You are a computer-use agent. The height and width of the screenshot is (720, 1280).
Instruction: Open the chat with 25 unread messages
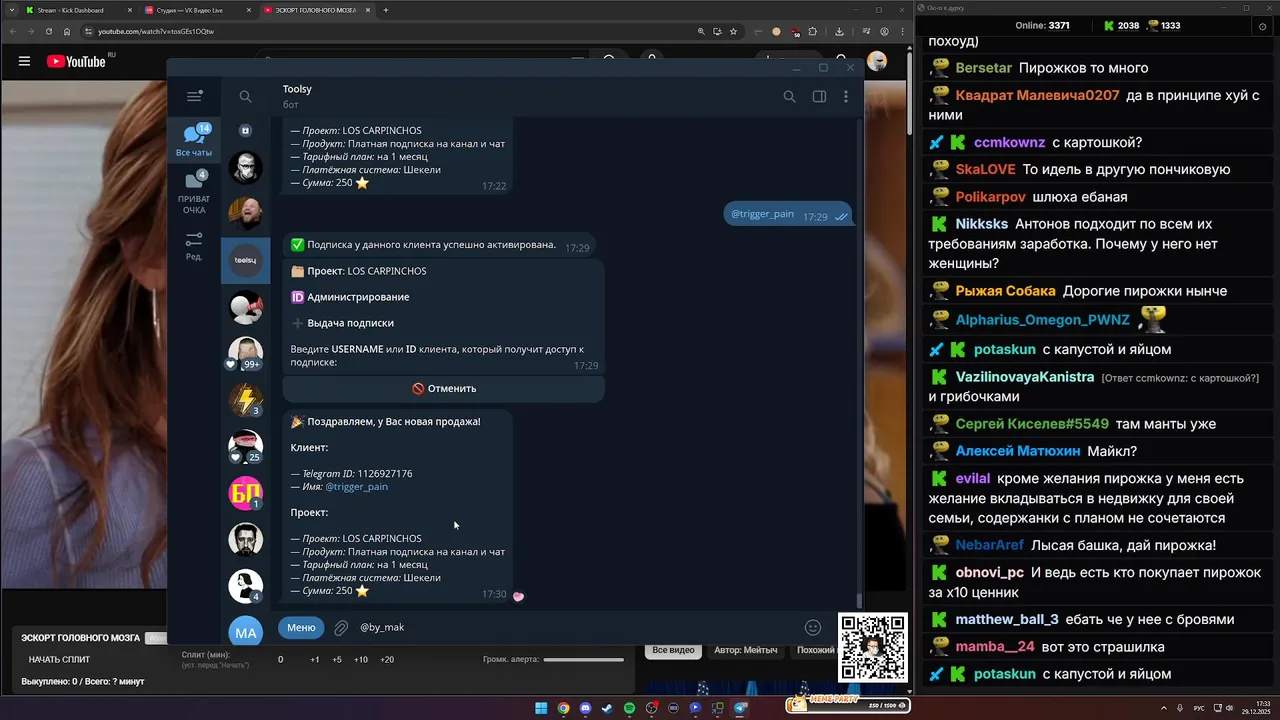coord(245,446)
